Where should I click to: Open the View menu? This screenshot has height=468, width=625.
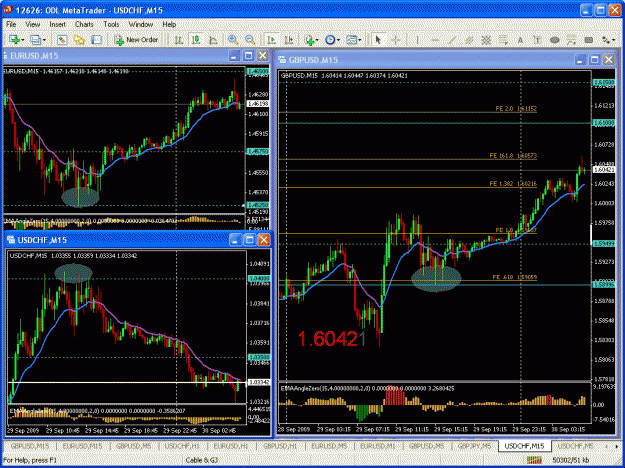pyautogui.click(x=33, y=24)
